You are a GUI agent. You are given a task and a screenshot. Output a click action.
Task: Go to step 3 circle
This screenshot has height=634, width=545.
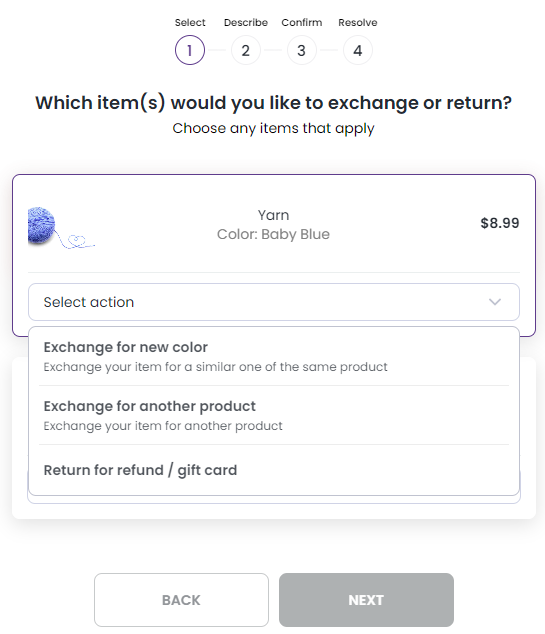(302, 50)
